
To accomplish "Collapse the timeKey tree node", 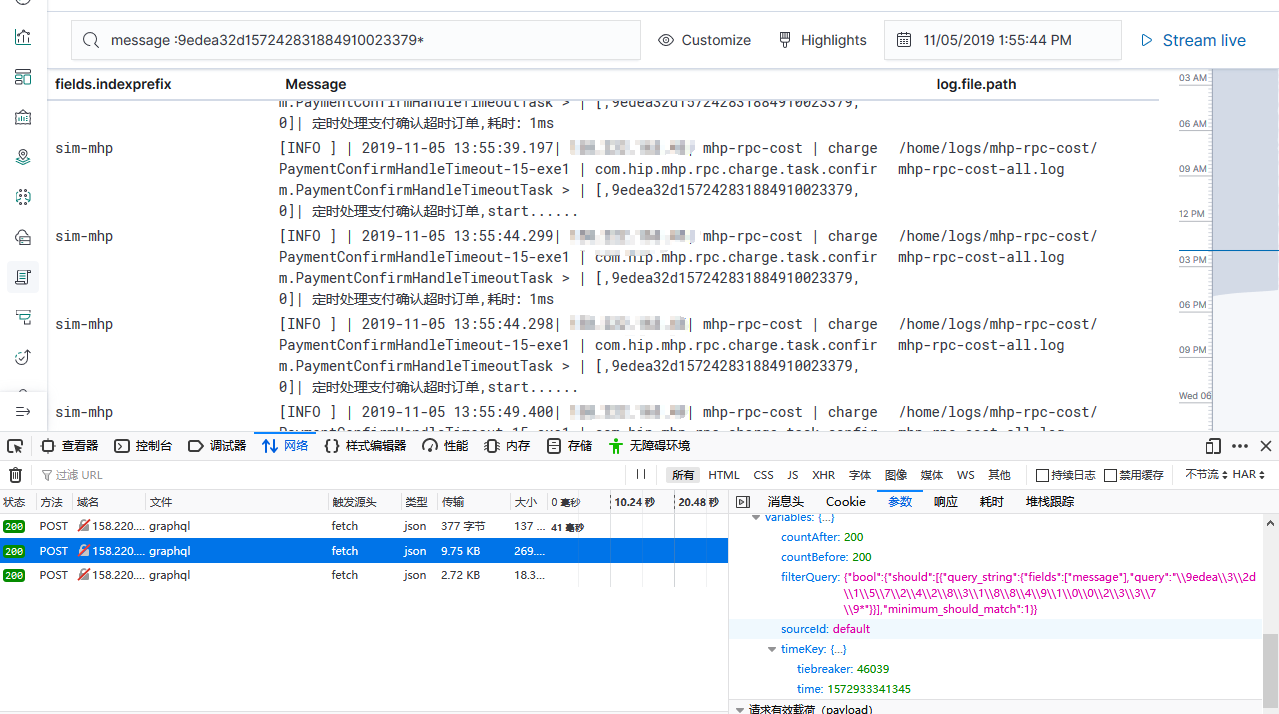I will 773,649.
